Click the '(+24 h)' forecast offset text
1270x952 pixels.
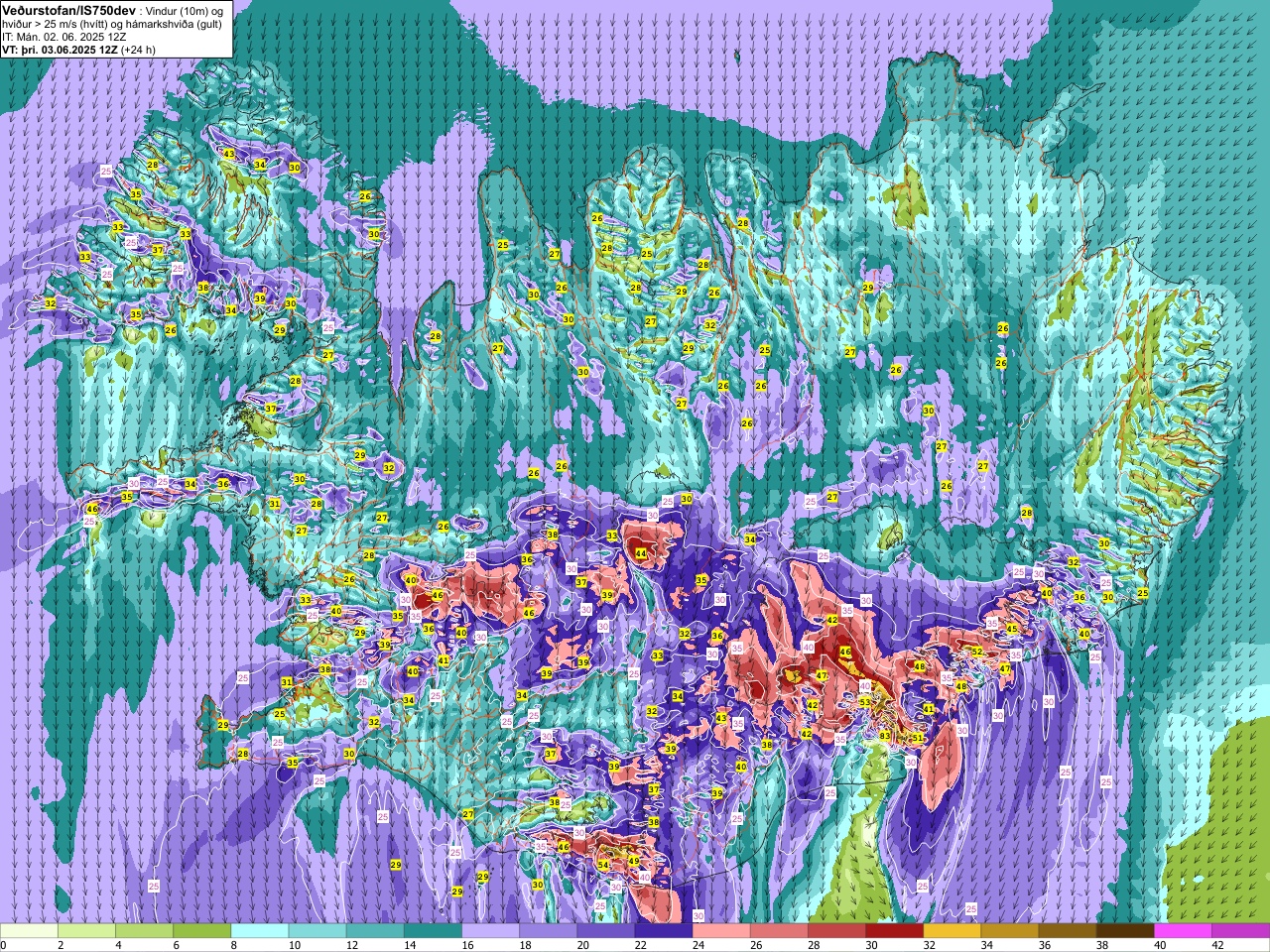138,49
